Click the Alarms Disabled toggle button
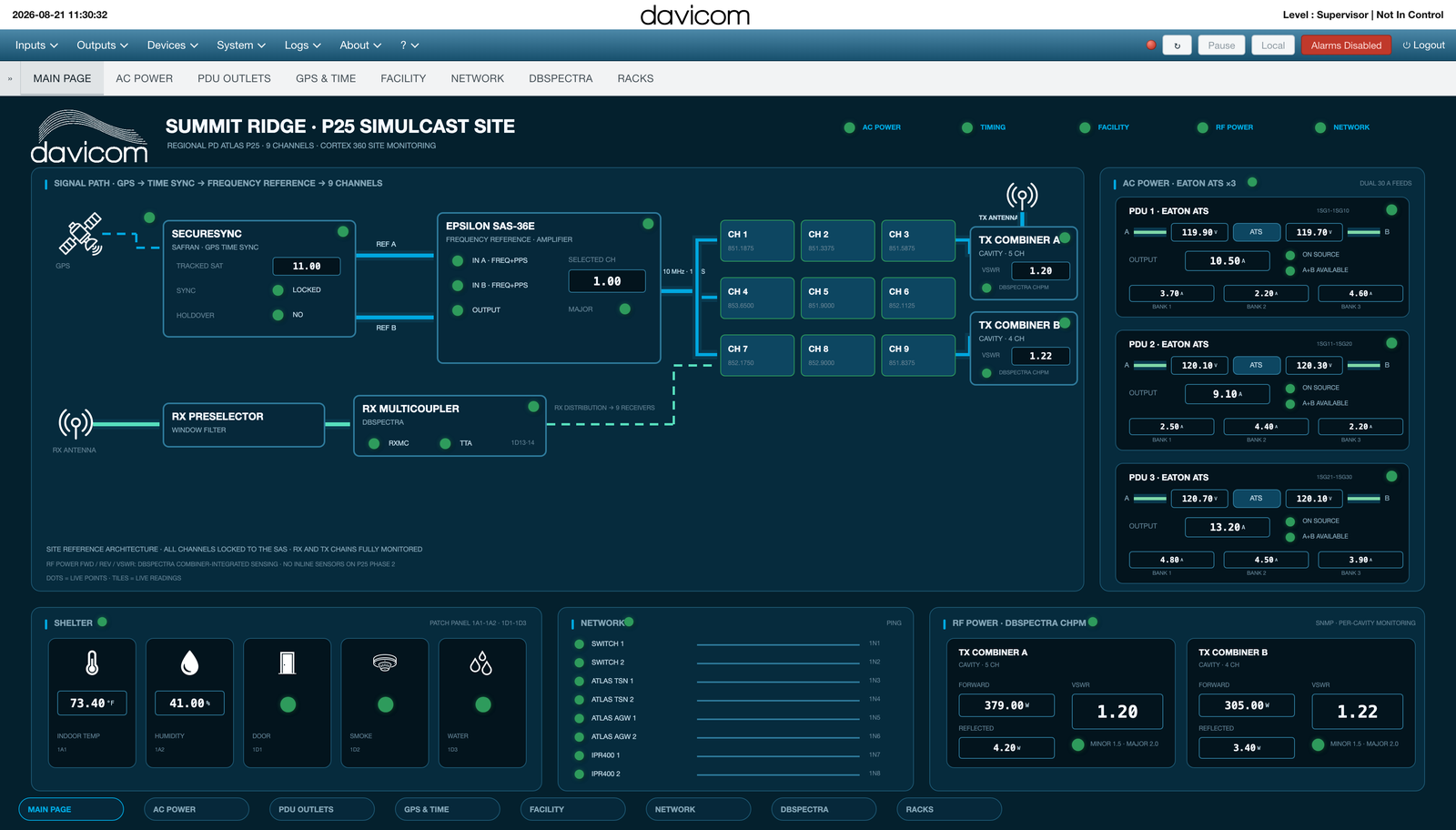The width and height of the screenshot is (1456, 830). [1346, 46]
